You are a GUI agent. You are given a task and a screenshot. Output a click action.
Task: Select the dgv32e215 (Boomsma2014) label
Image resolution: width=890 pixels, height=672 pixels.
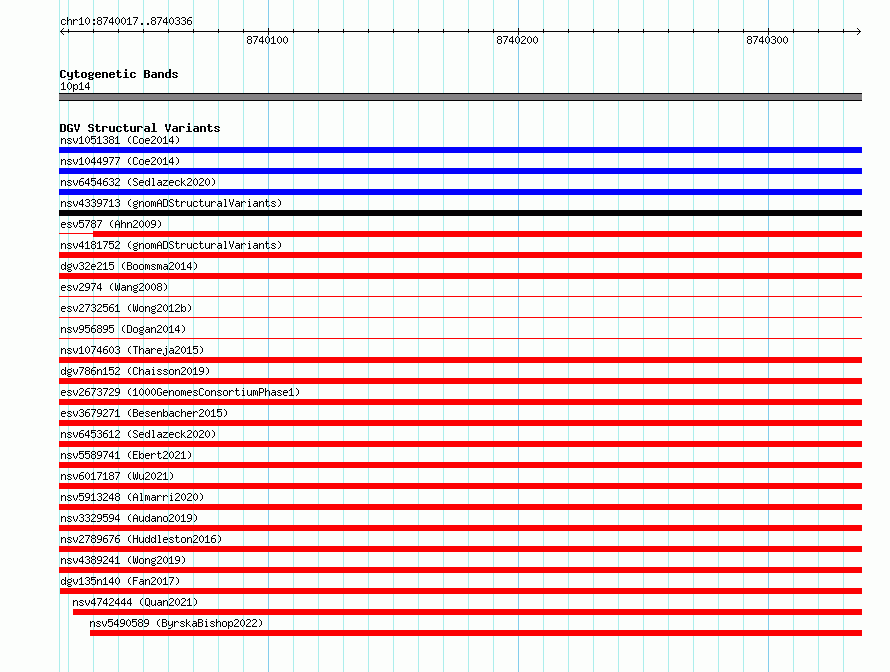click(129, 266)
